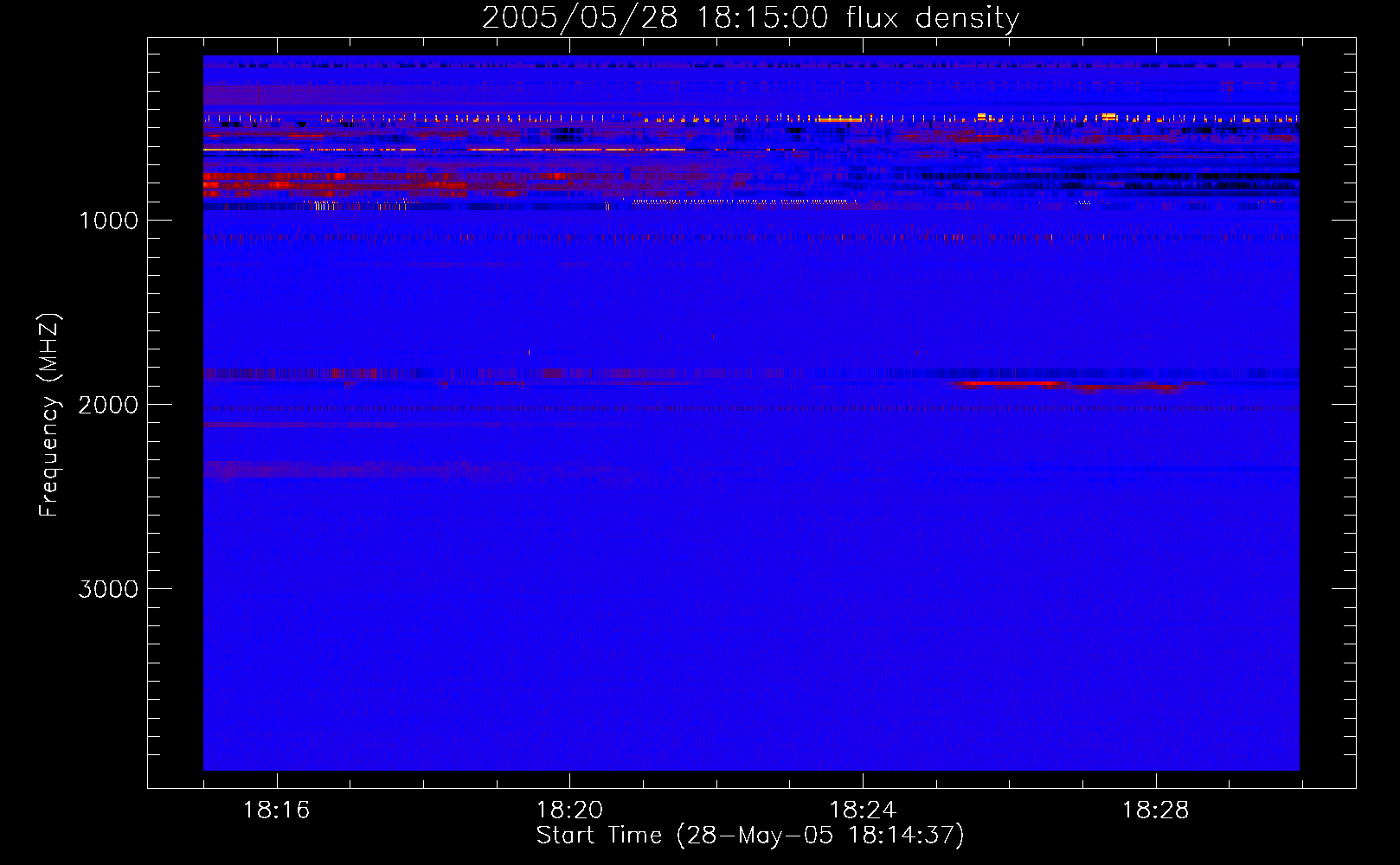Click the 1000 frequency tick label
Image resolution: width=1400 pixels, height=865 pixels.
click(109, 221)
